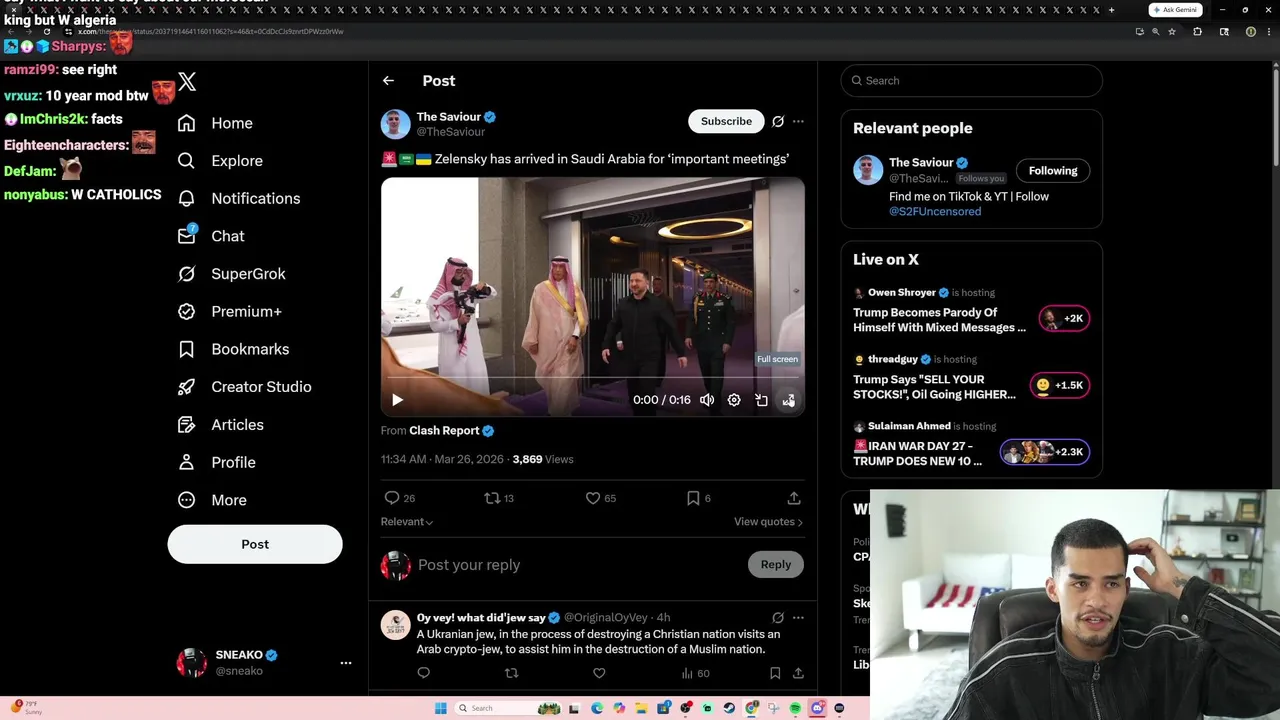
Task: Click Grok icon on Oy vey reply
Action: point(778,618)
